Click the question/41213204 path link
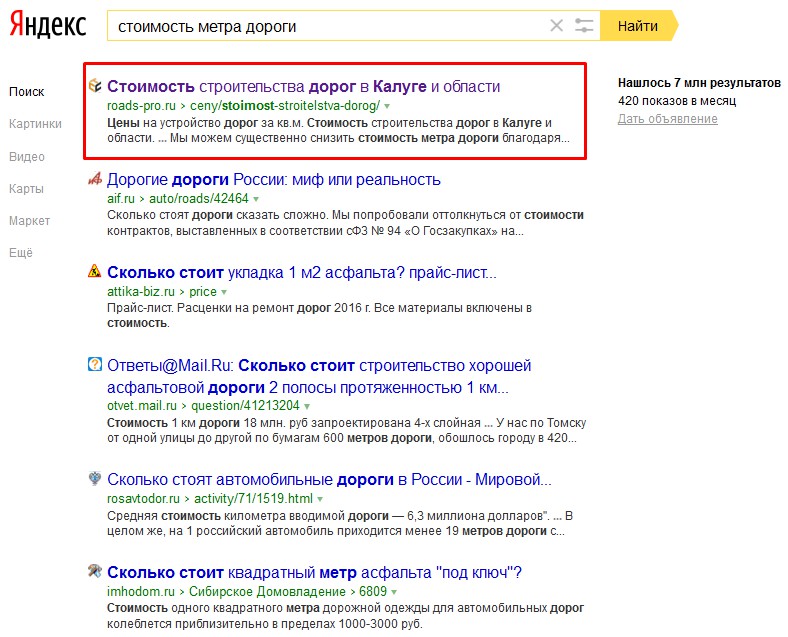The width and height of the screenshot is (788, 637). 246,406
